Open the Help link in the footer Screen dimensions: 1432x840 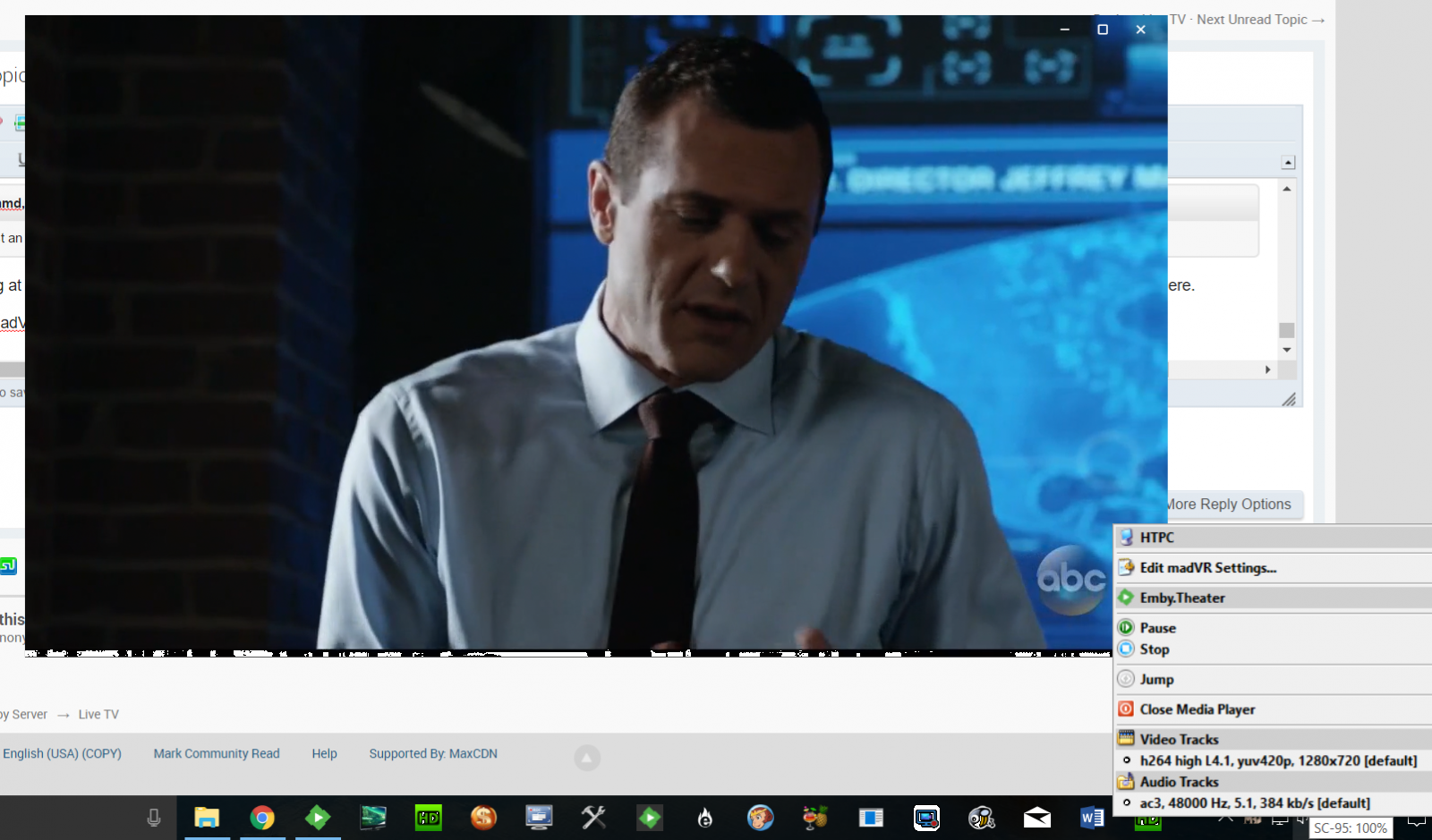(325, 754)
